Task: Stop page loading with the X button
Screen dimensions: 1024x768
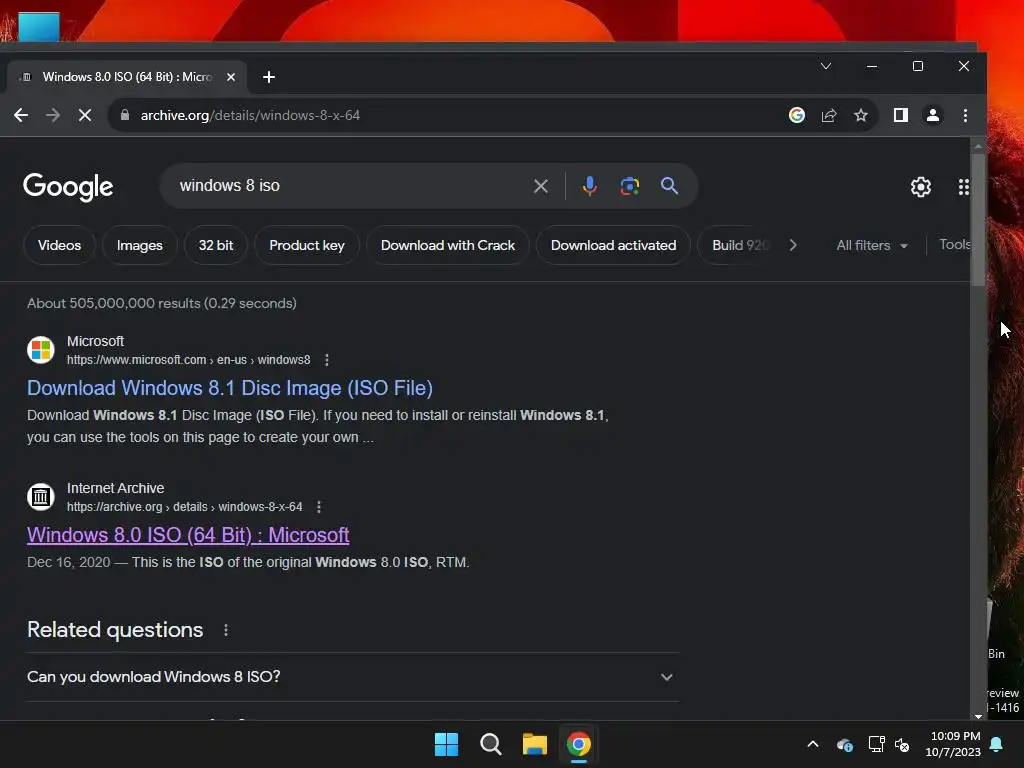Action: coord(85,116)
